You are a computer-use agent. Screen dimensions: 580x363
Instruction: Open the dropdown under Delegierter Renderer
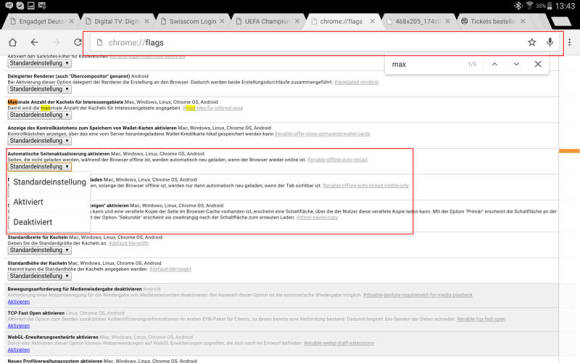click(40, 89)
